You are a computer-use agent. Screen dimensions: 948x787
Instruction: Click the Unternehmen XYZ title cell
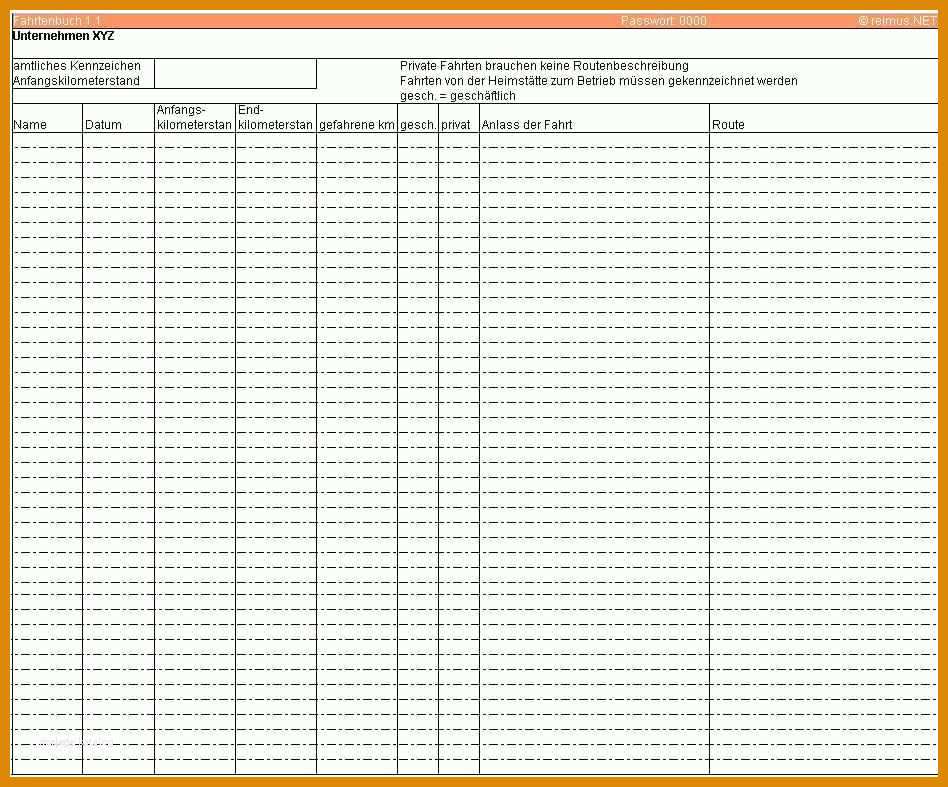point(63,36)
